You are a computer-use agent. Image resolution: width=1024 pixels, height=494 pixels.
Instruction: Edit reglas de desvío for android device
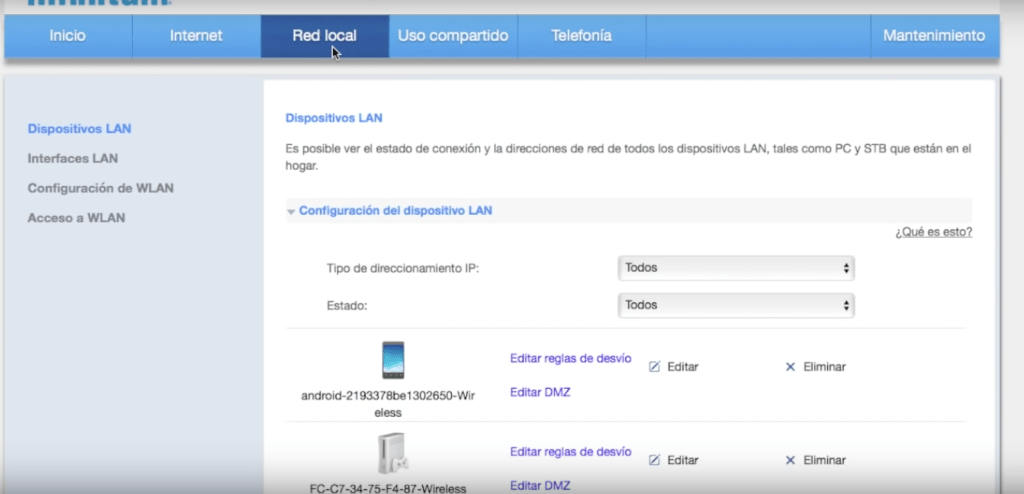(x=571, y=358)
